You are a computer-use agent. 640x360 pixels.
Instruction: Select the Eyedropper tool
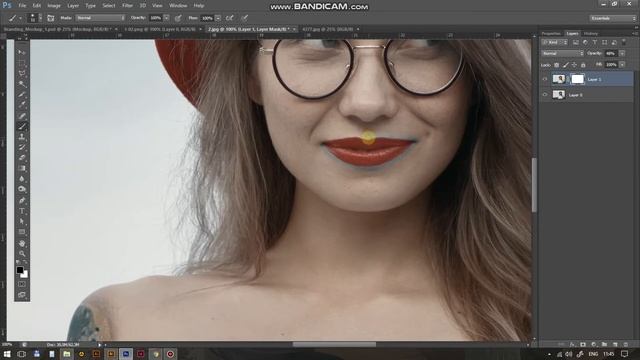click(22, 105)
